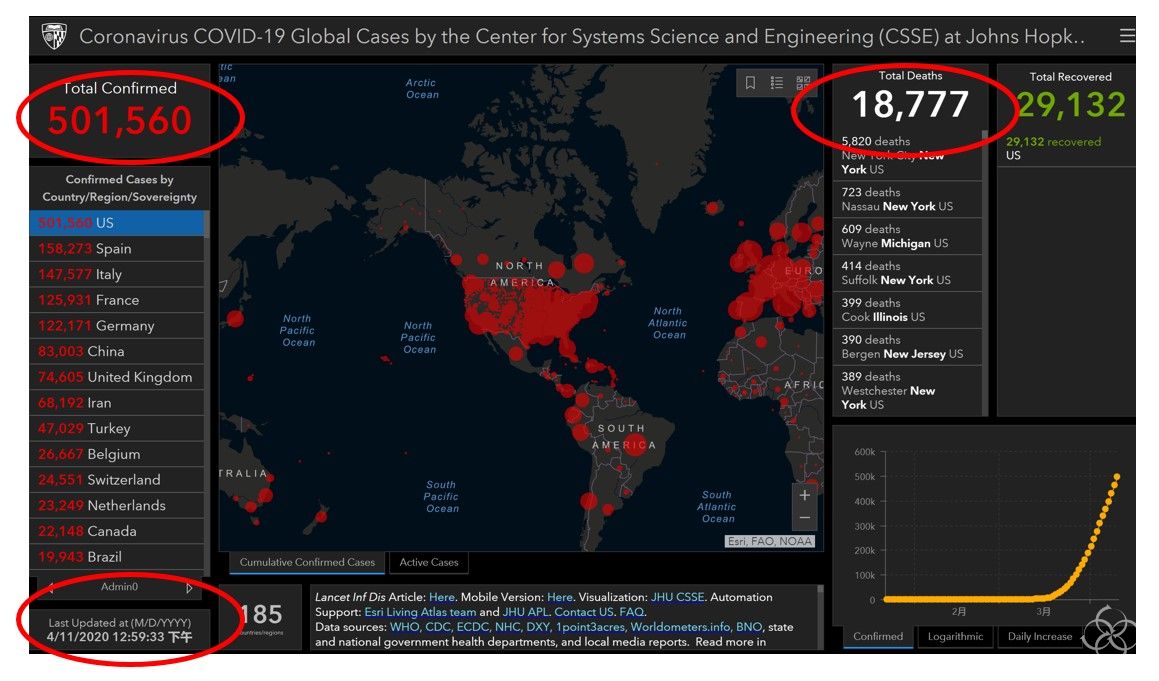Click the Admin0 list label

119,587
